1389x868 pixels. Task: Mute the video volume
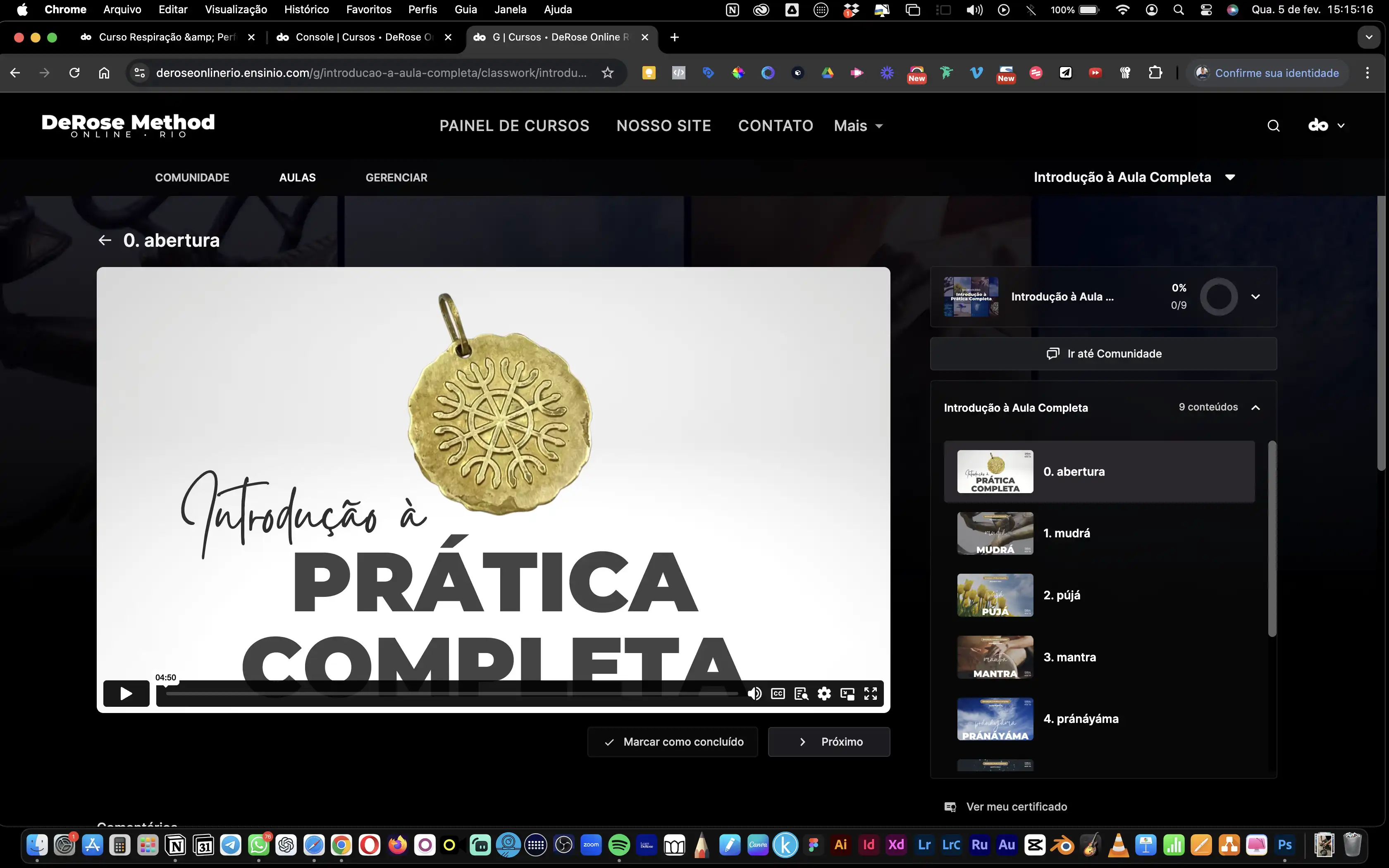(x=754, y=694)
